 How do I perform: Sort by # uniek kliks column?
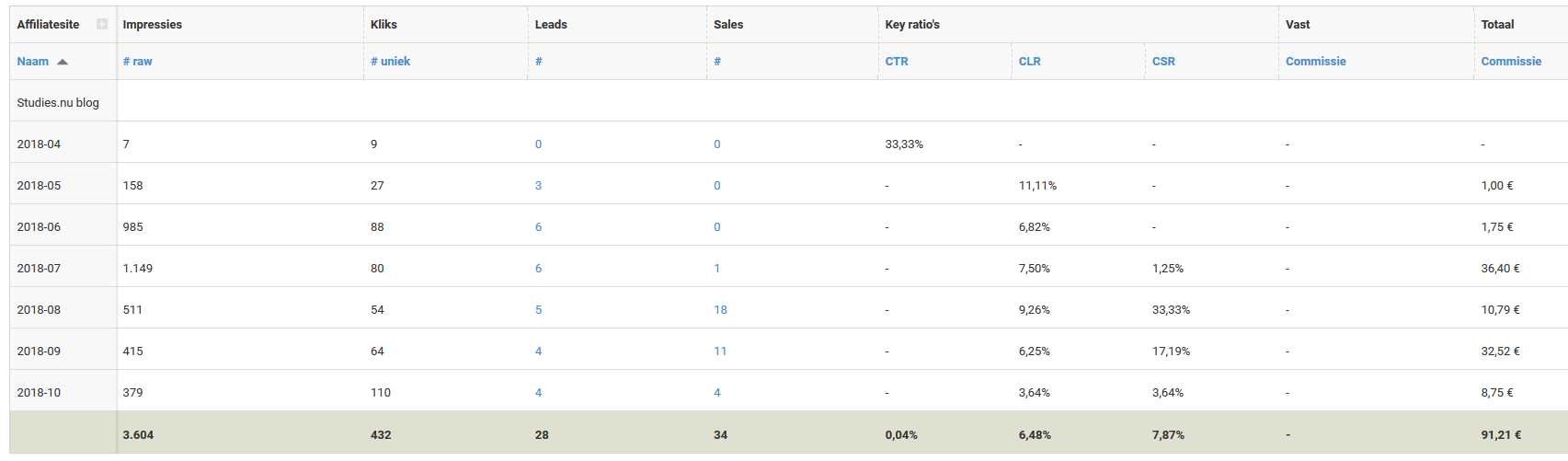(391, 61)
